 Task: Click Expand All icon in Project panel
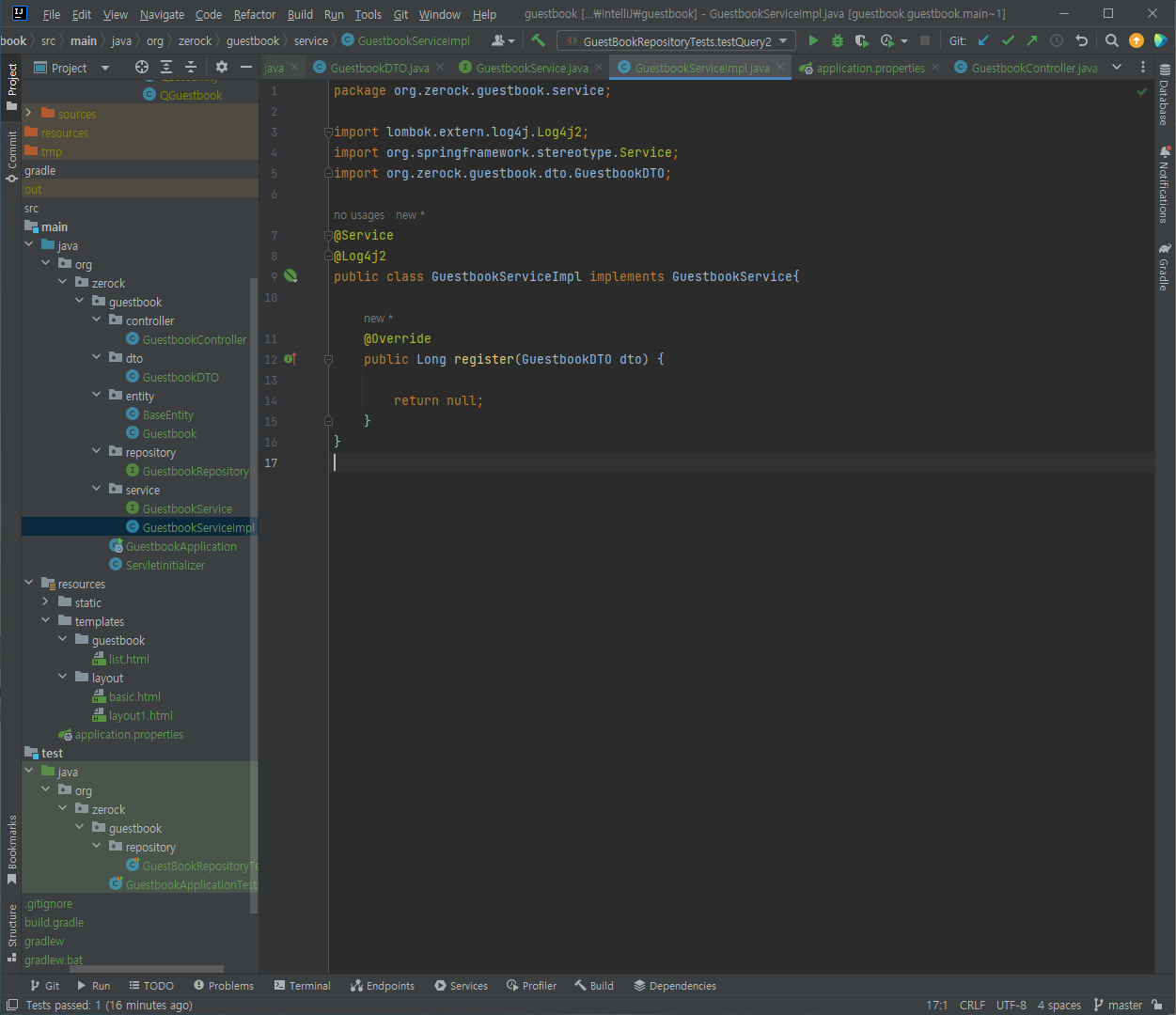tap(166, 67)
